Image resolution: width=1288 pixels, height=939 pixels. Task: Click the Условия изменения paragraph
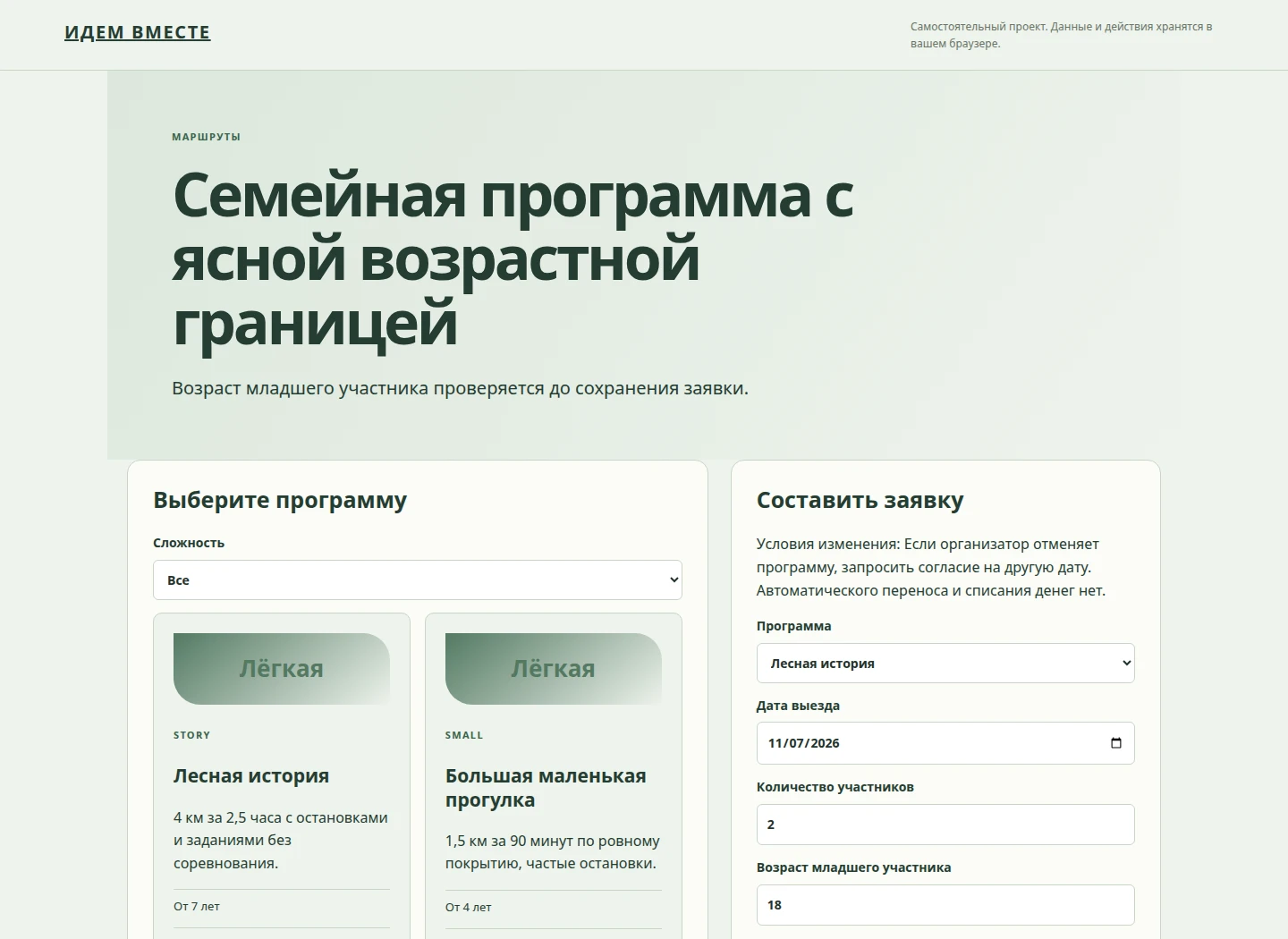click(931, 567)
